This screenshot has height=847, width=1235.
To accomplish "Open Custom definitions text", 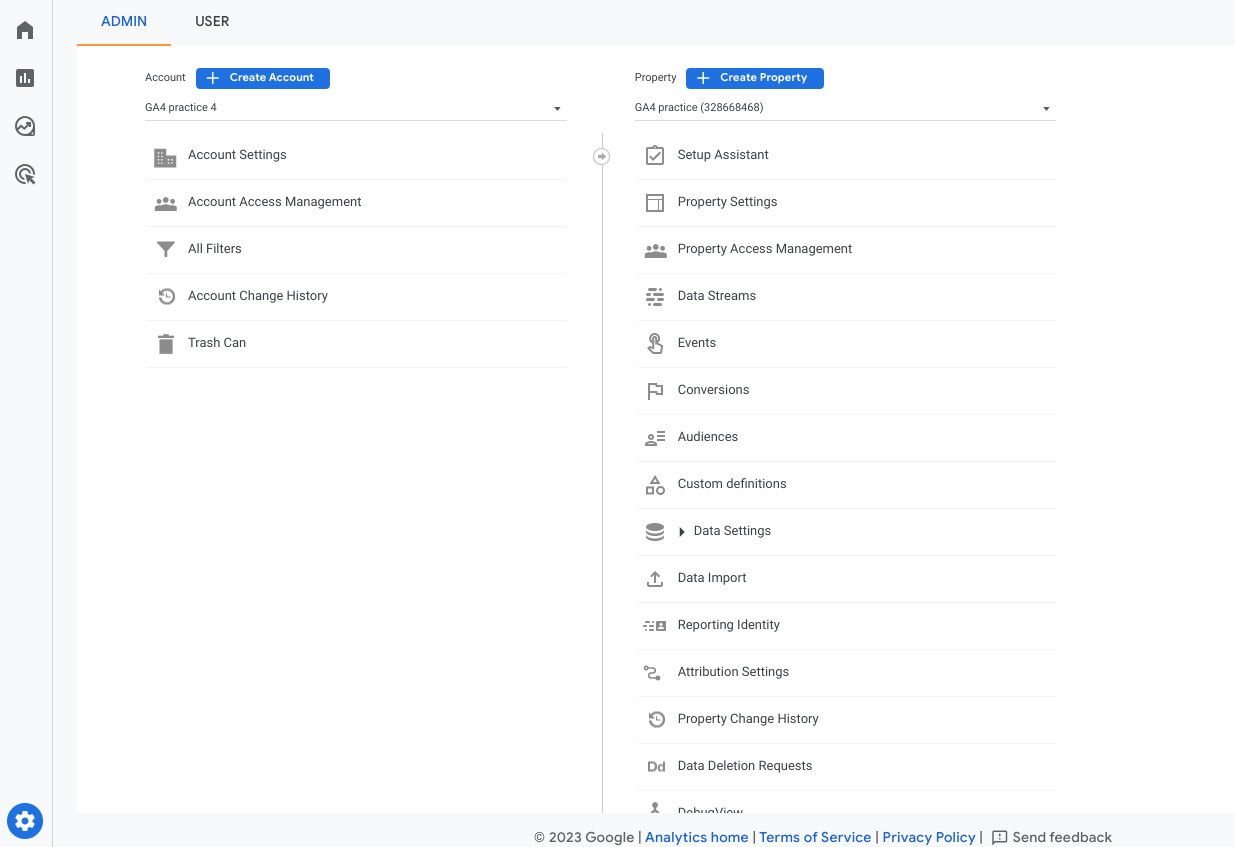I will (x=732, y=484).
